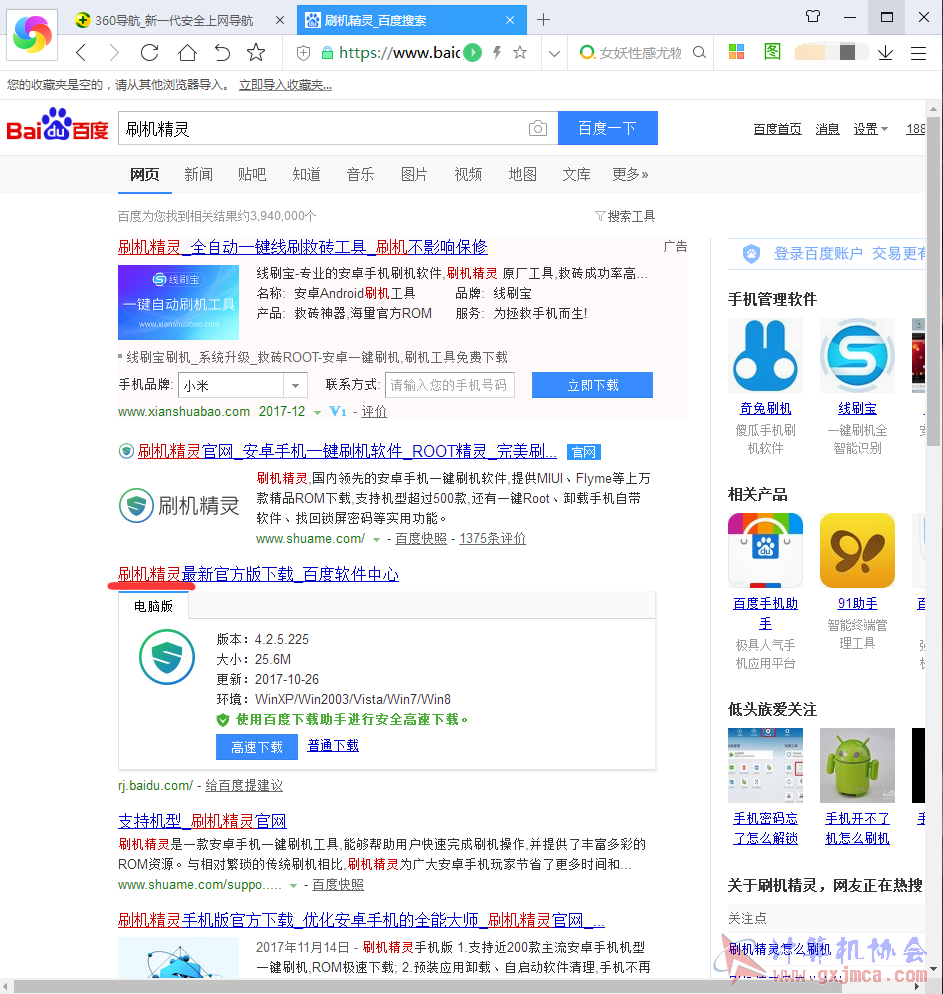This screenshot has height=994, width=943.
Task: Close the 360导航 tab
Action: 279,20
